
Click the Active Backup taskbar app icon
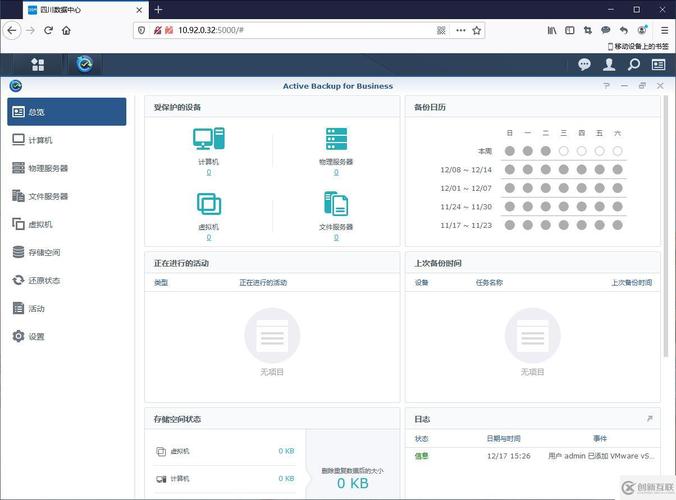[85, 64]
